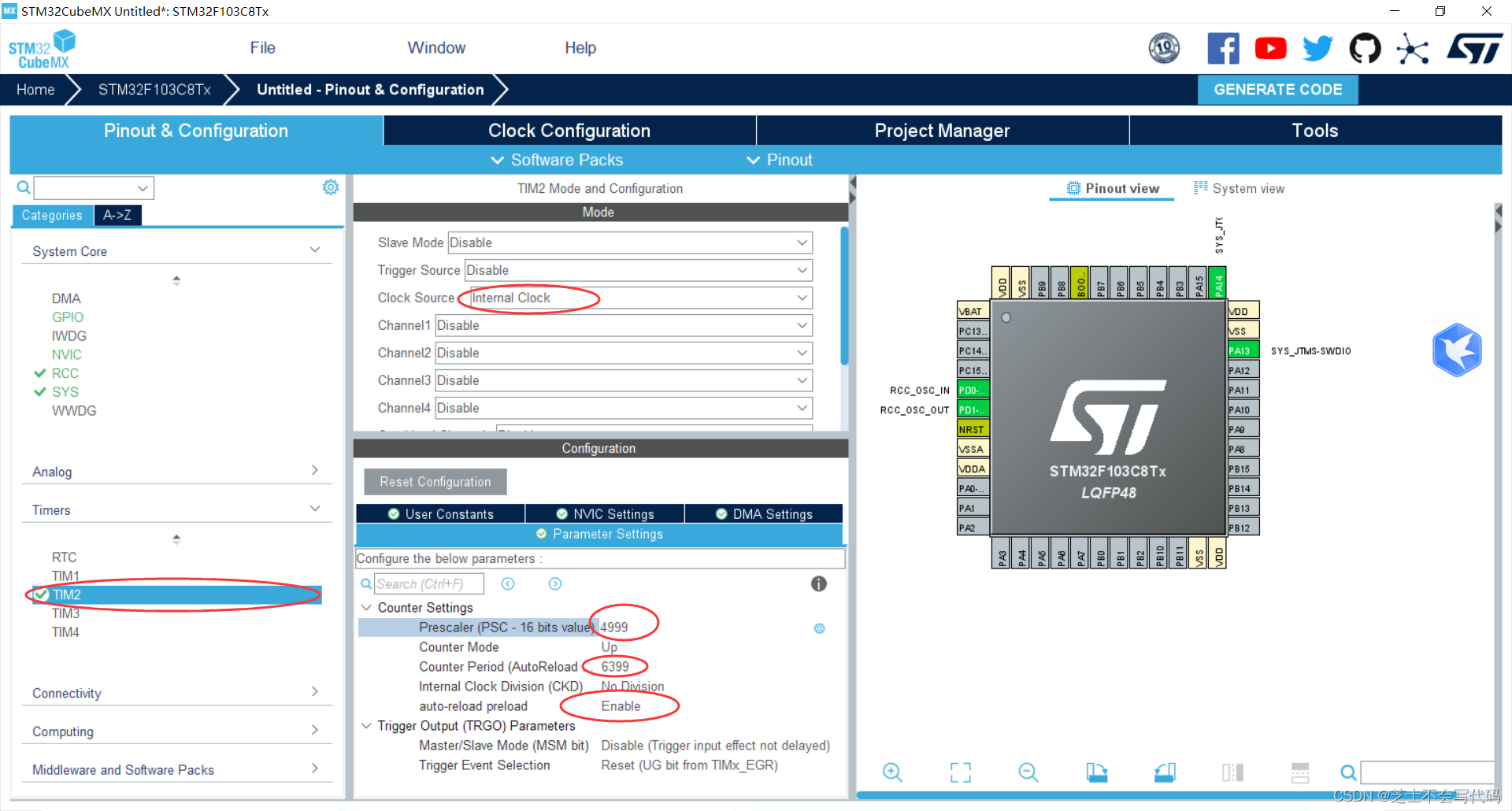
Task: Go to previous parameter search result
Action: pyautogui.click(x=508, y=583)
